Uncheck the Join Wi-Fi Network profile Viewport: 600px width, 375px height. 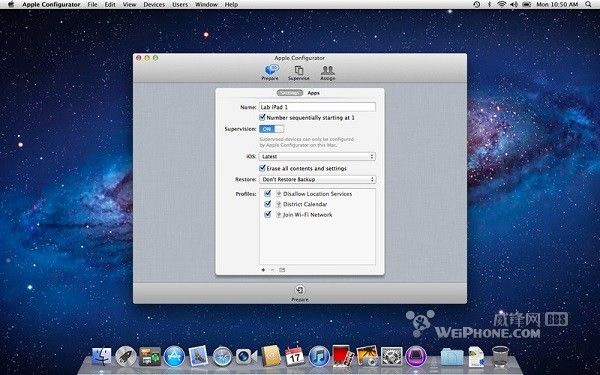(268, 215)
